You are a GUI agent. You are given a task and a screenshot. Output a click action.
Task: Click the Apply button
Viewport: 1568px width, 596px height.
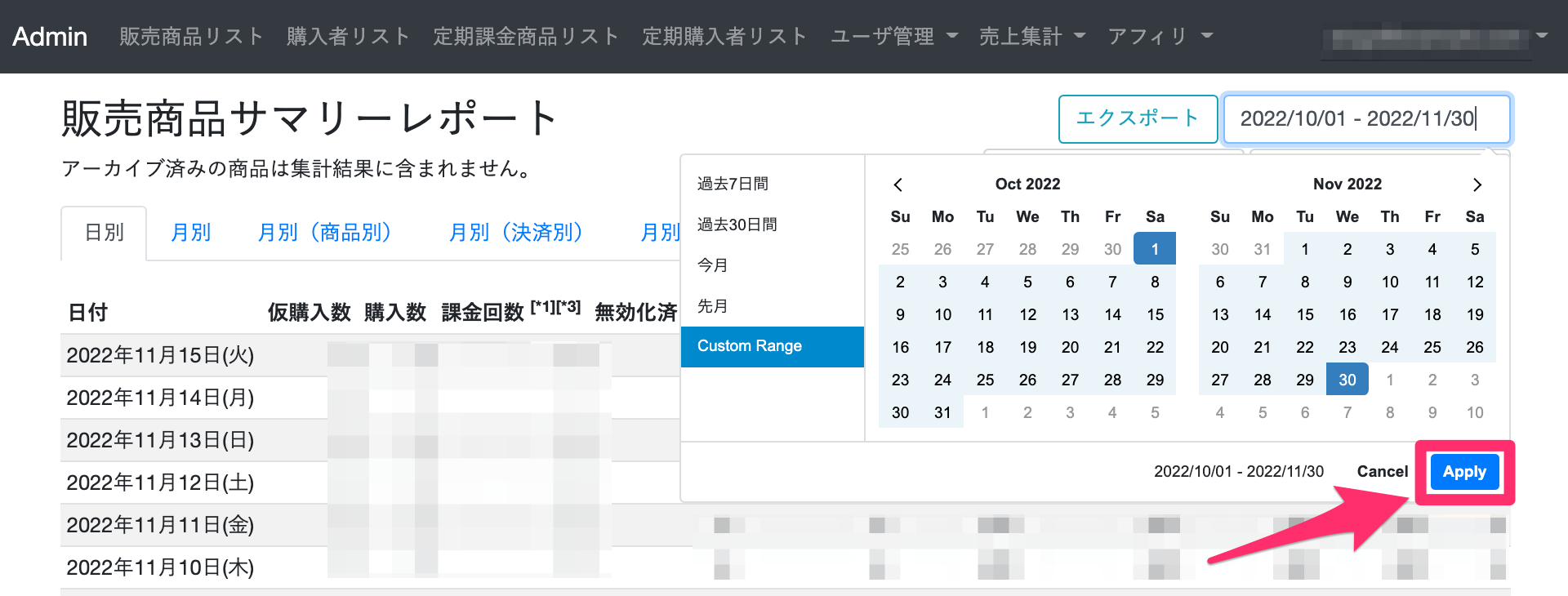point(1464,472)
